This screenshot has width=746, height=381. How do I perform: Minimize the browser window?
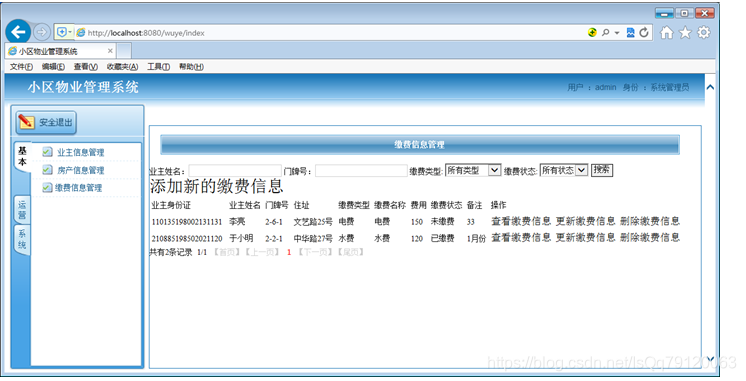coord(664,13)
